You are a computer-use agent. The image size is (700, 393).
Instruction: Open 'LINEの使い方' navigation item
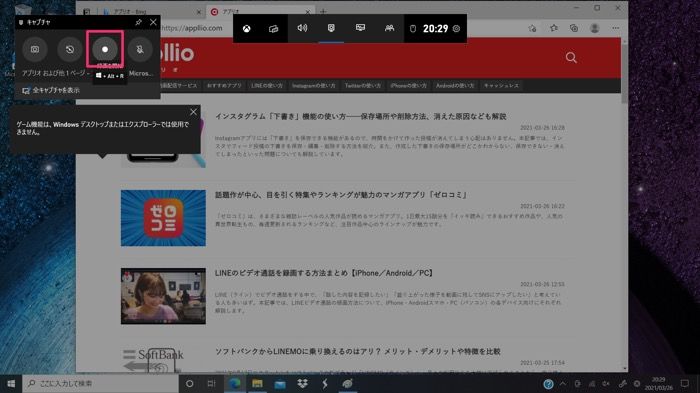(x=267, y=85)
